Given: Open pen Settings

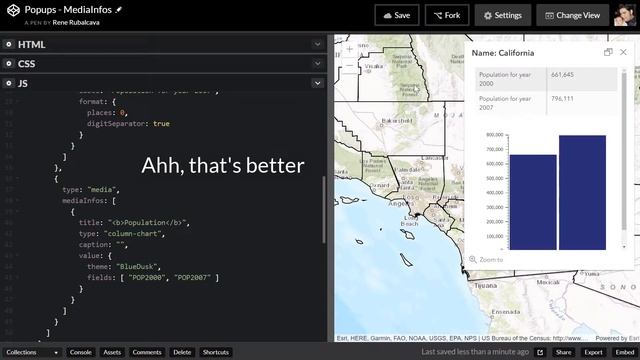Looking at the screenshot, I should click(x=503, y=16).
